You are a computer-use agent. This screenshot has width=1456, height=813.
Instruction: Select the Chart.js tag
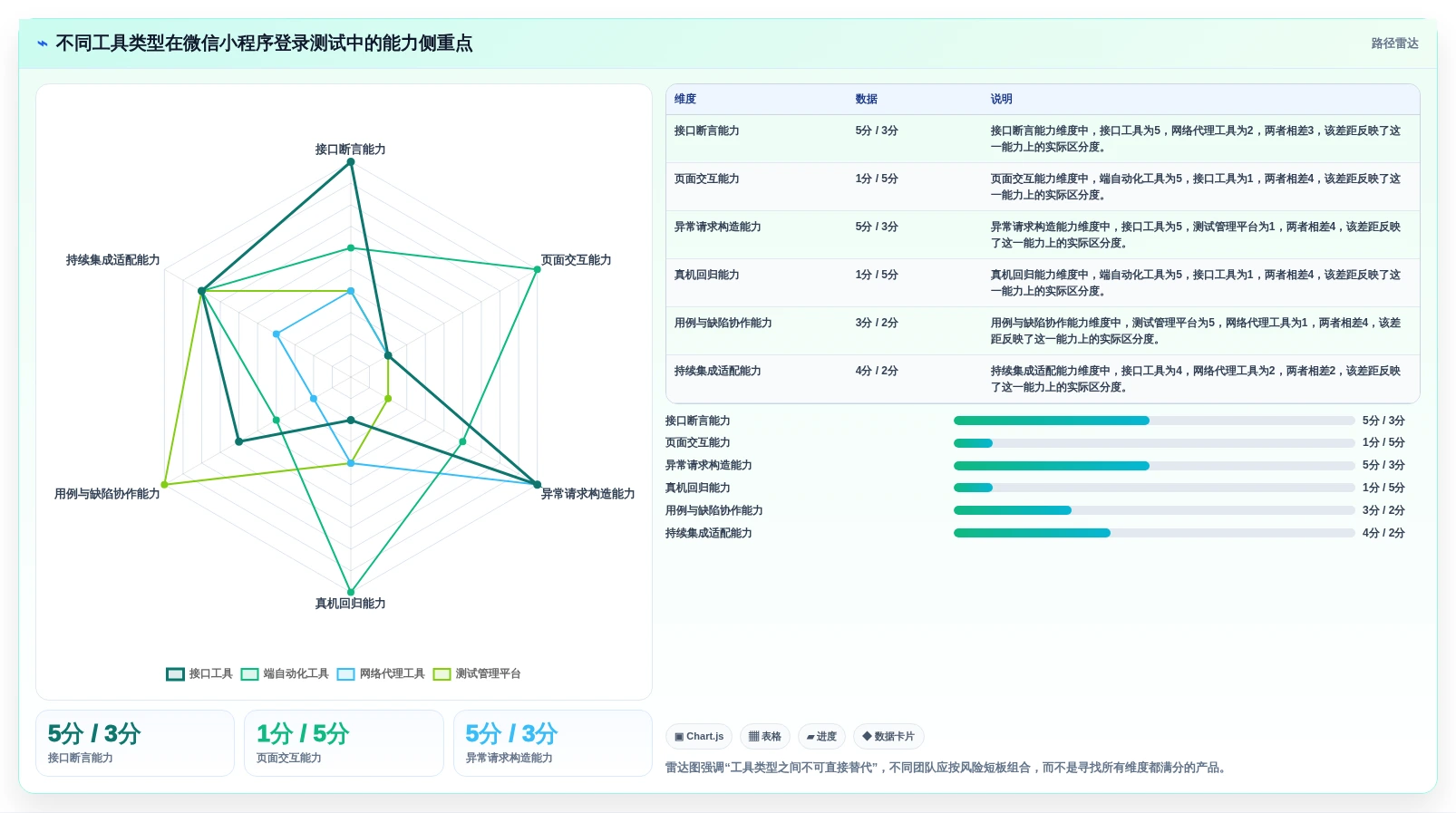[x=699, y=736]
